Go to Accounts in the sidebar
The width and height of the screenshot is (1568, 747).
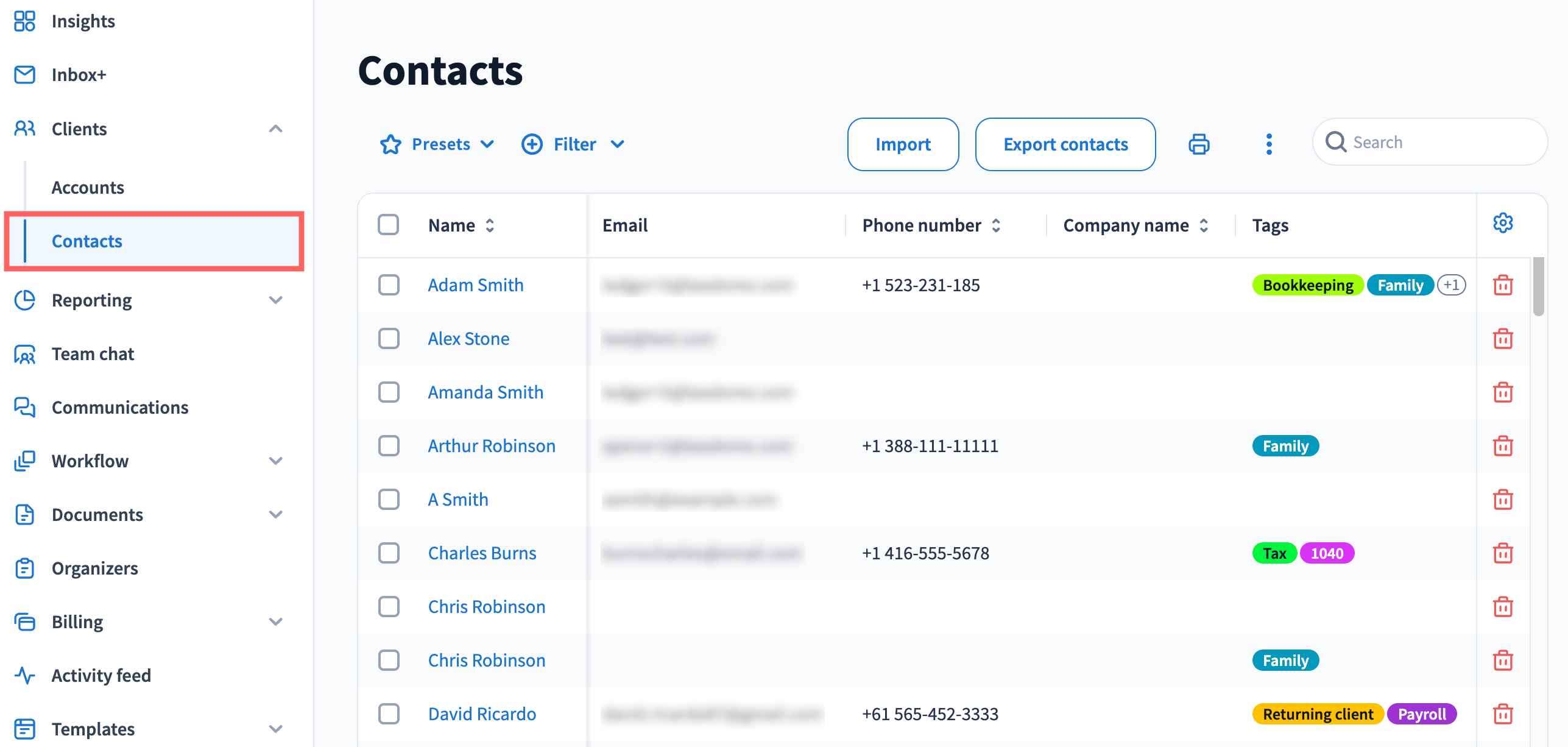88,188
